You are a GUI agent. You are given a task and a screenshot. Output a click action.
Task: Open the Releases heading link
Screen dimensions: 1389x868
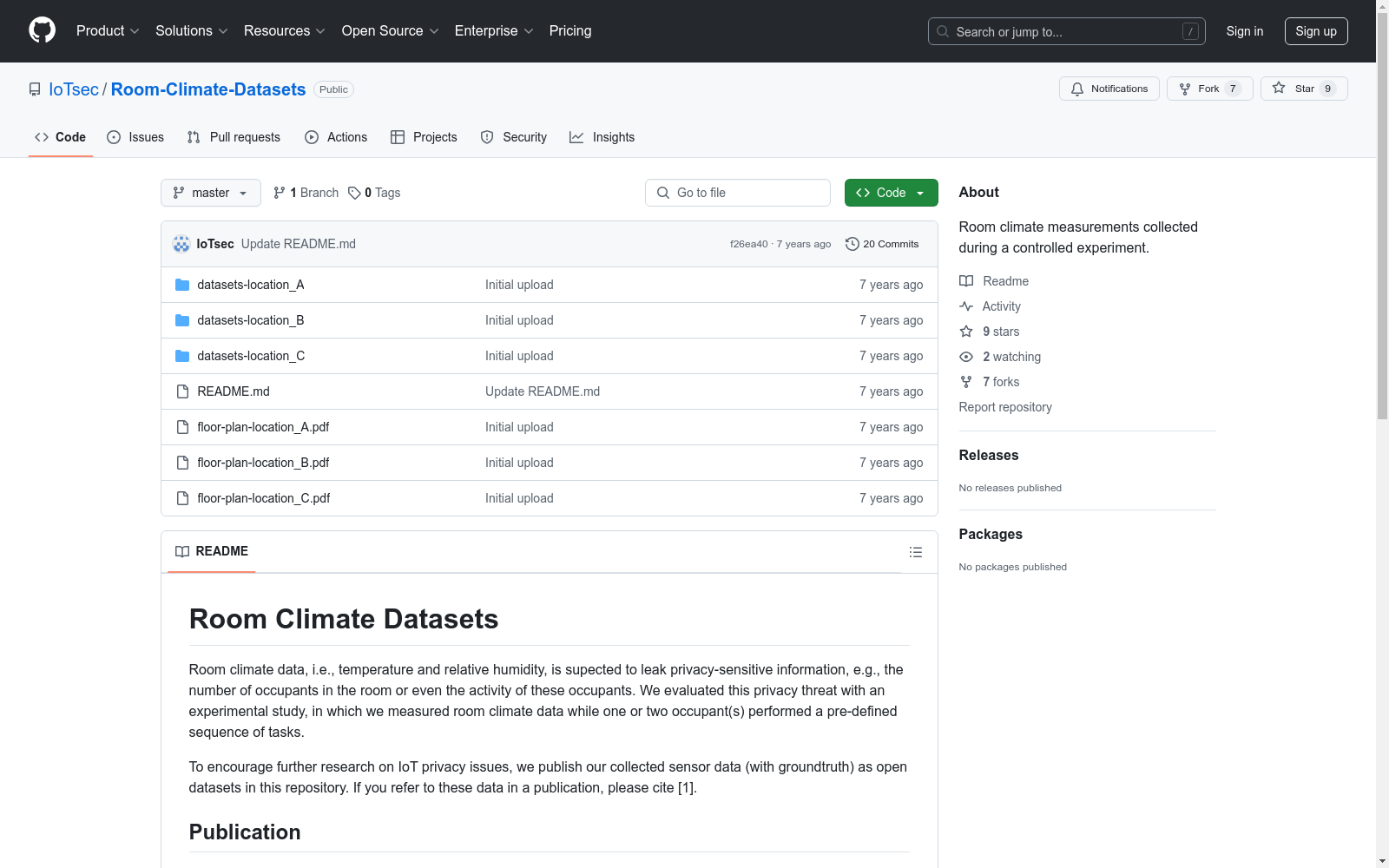click(989, 455)
